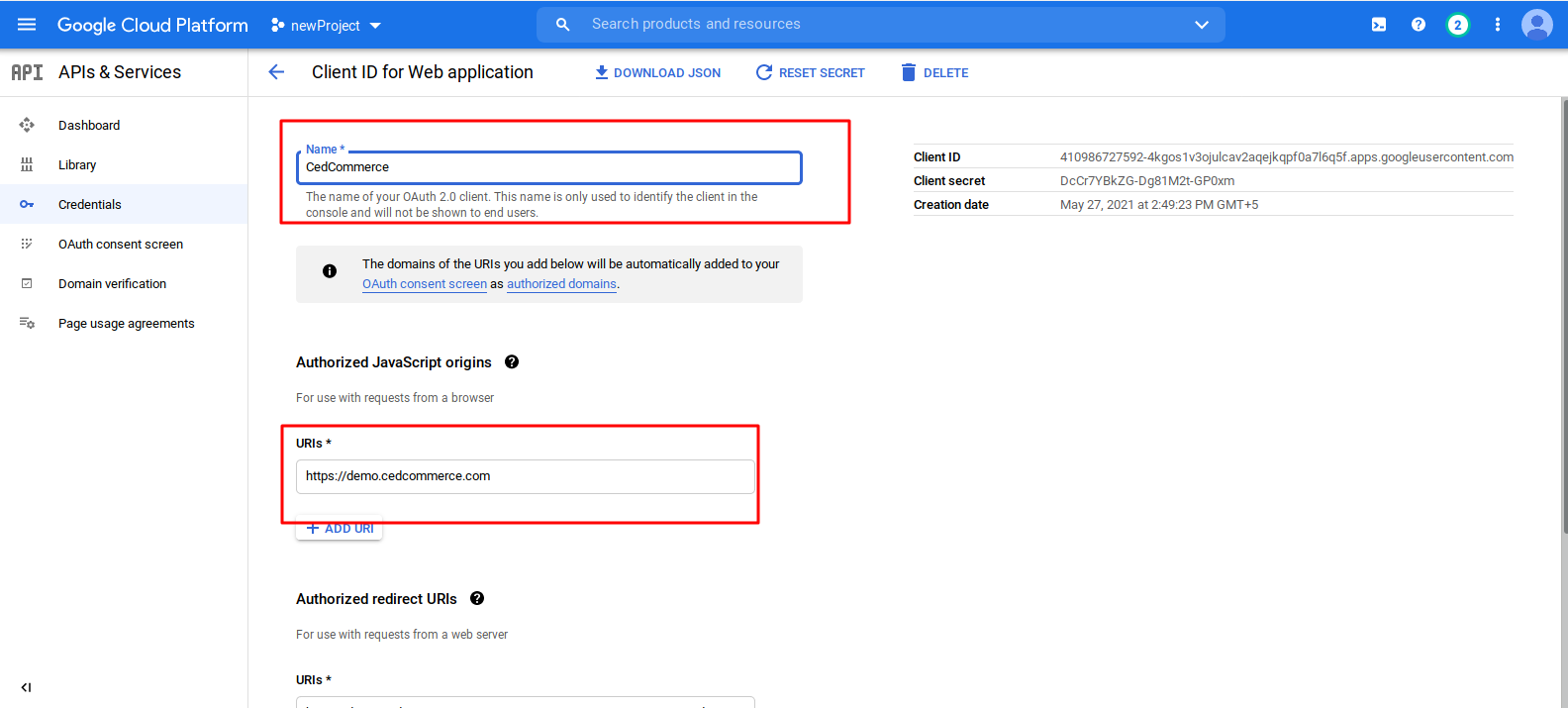
Task: Follow the OAuth consent screen link
Action: point(425,284)
